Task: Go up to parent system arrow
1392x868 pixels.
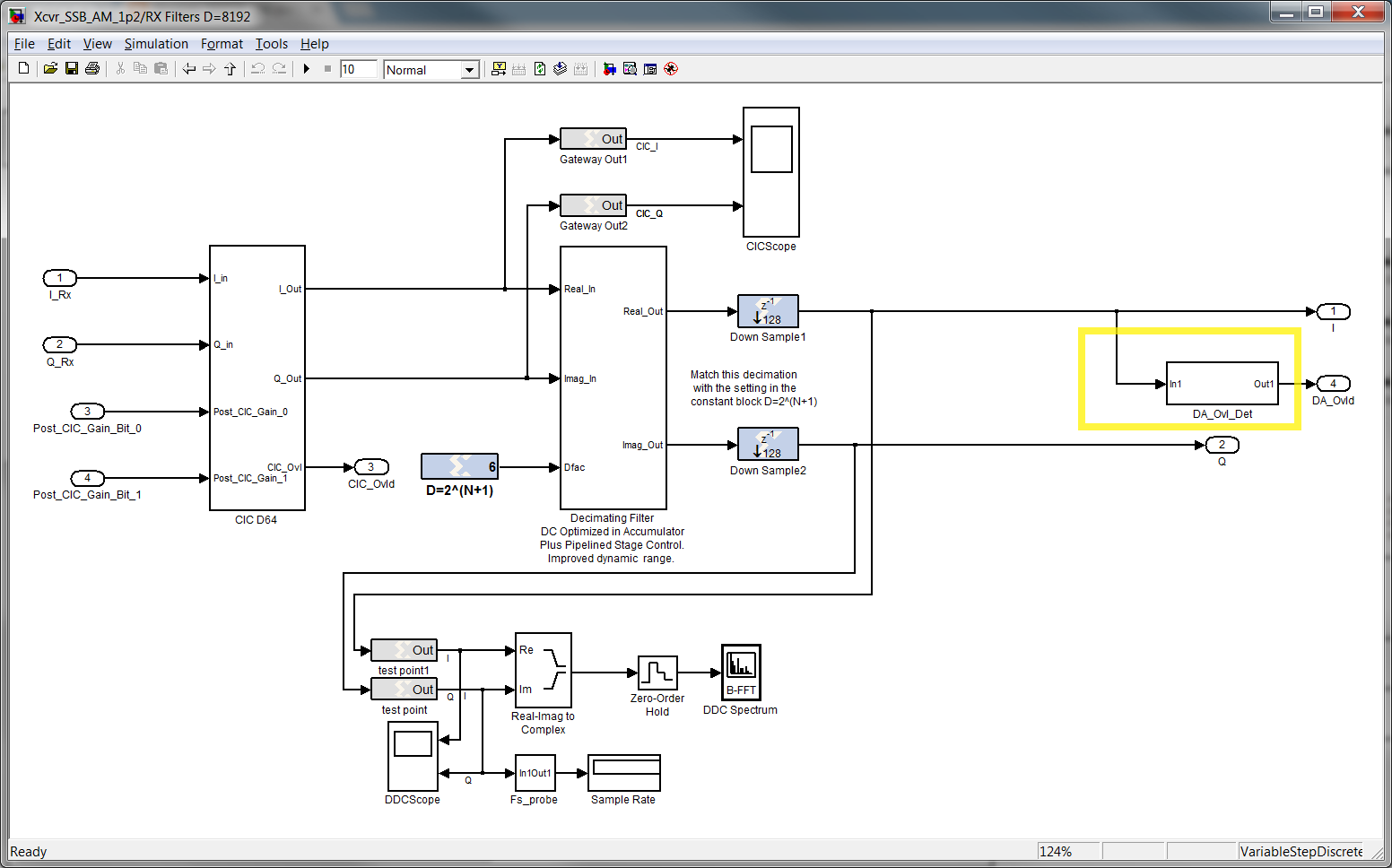Action: [x=230, y=69]
